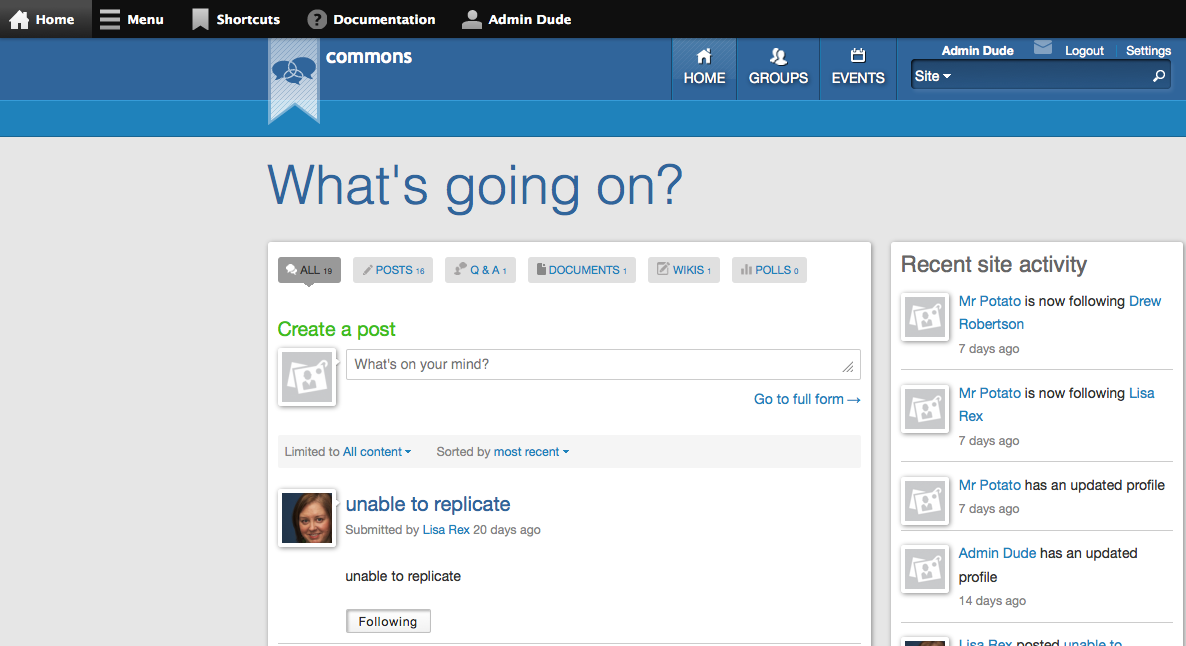Click the Logout link
Viewport: 1186px width, 646px height.
click(1084, 51)
